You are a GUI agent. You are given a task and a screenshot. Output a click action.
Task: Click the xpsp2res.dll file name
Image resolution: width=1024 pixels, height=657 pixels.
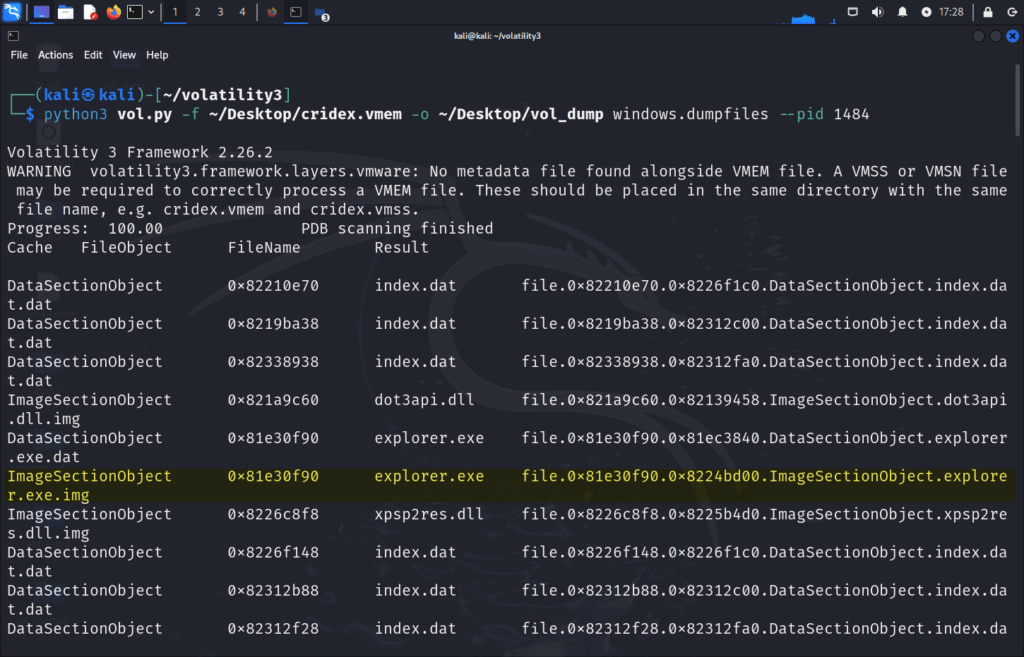tap(429, 514)
